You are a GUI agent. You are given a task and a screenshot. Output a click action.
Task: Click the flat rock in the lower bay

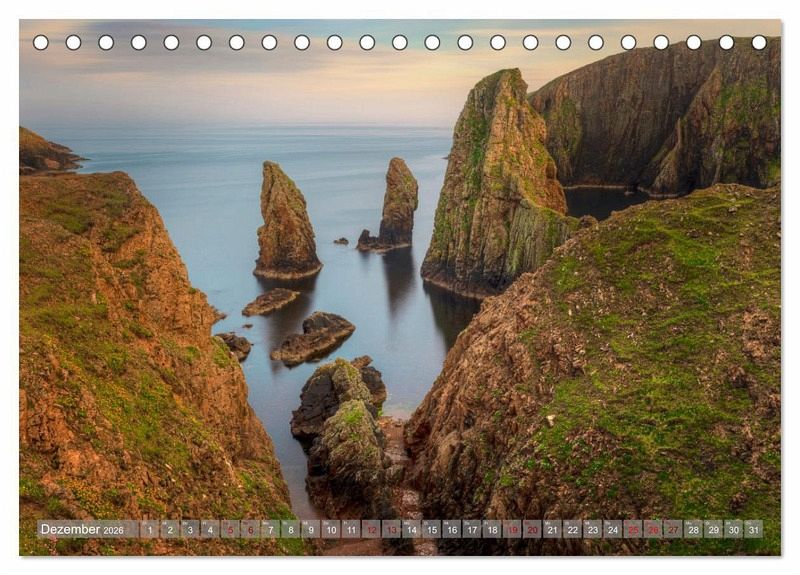click(312, 337)
